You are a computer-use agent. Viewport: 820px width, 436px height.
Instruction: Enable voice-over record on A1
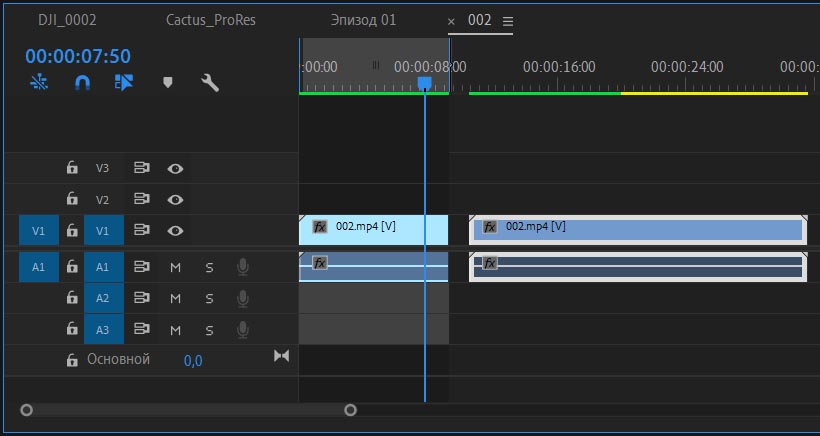(242, 267)
